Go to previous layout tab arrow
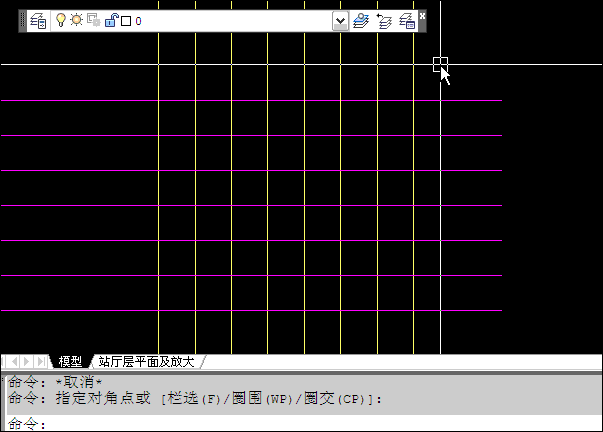The image size is (603, 432). [x=15, y=361]
